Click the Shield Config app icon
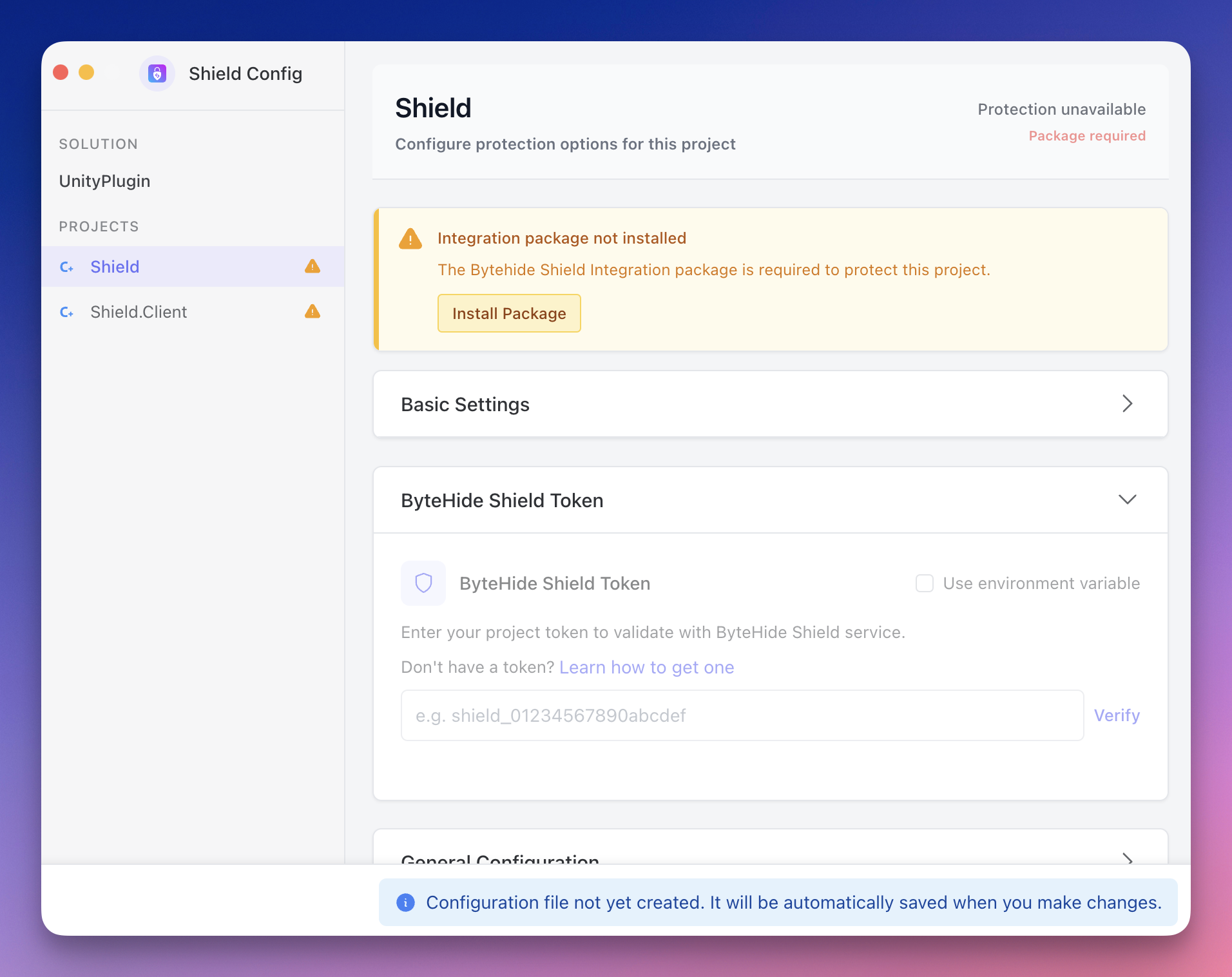This screenshot has height=977, width=1232. [157, 73]
